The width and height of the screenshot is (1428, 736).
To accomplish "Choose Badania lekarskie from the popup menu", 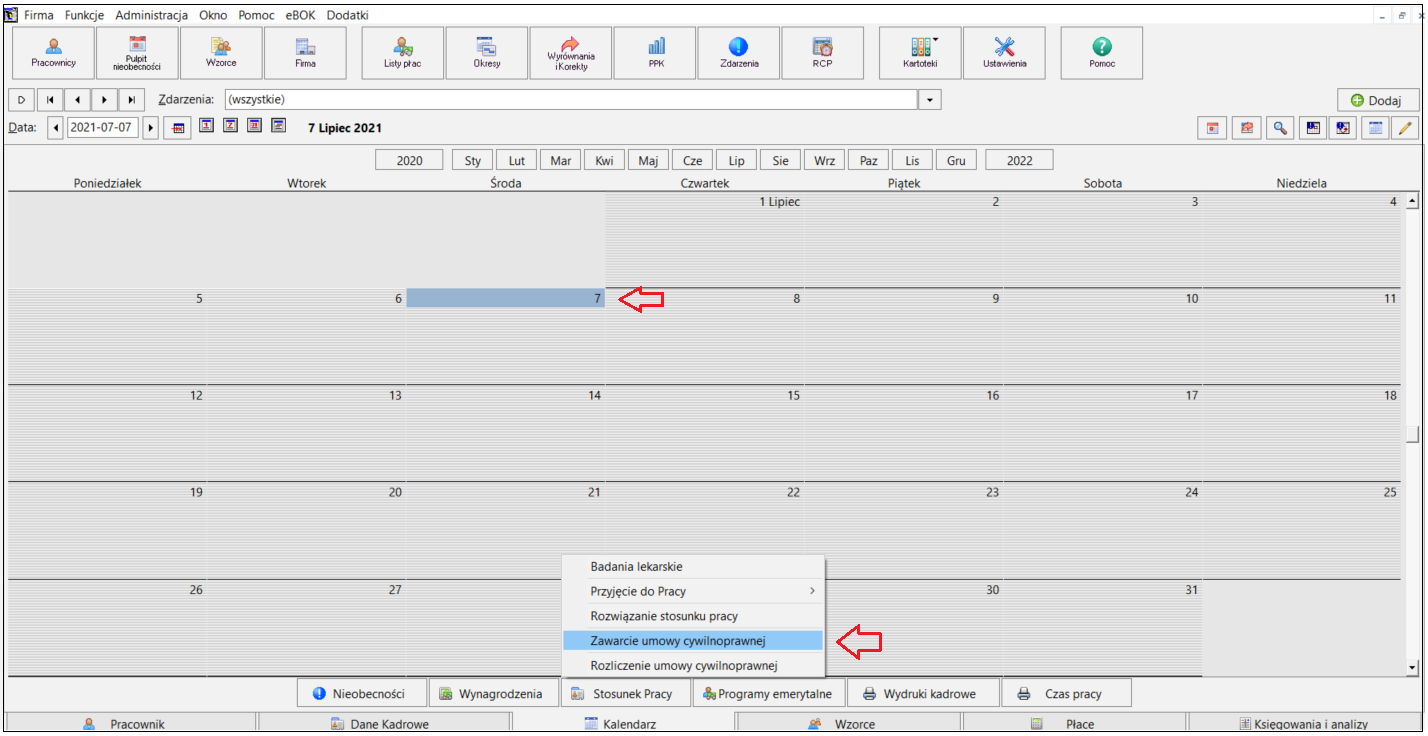I will 693,567.
